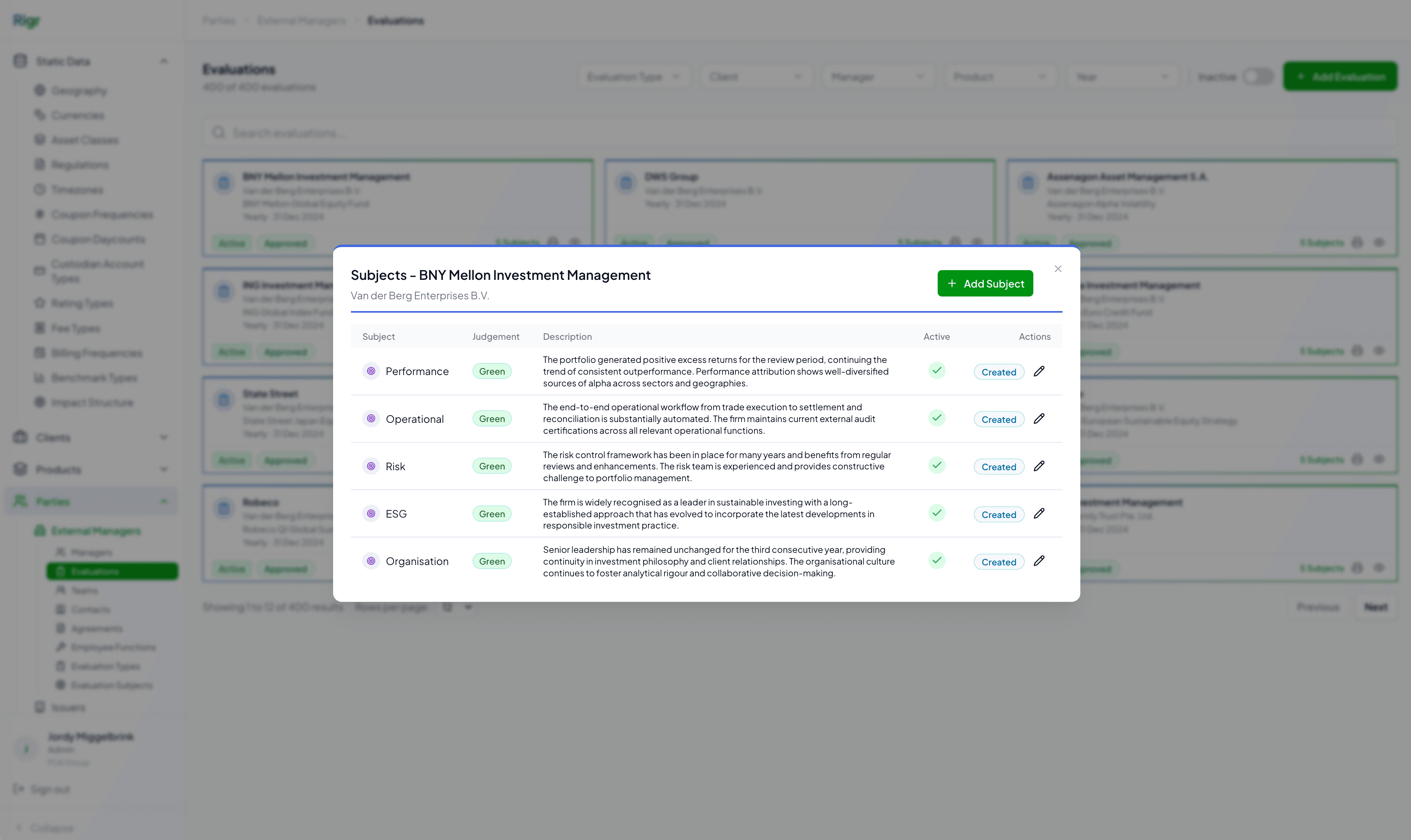
Task: Open the Manager filter dropdown
Action: tap(878, 77)
